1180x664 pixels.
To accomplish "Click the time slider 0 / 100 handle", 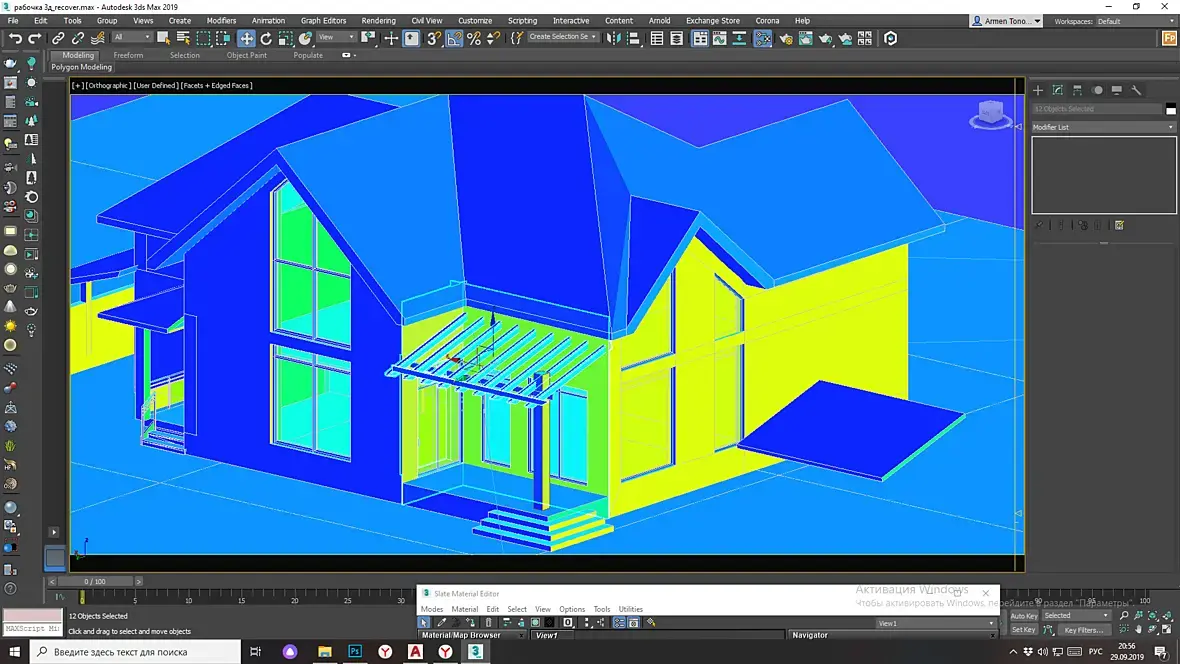I will (95, 581).
